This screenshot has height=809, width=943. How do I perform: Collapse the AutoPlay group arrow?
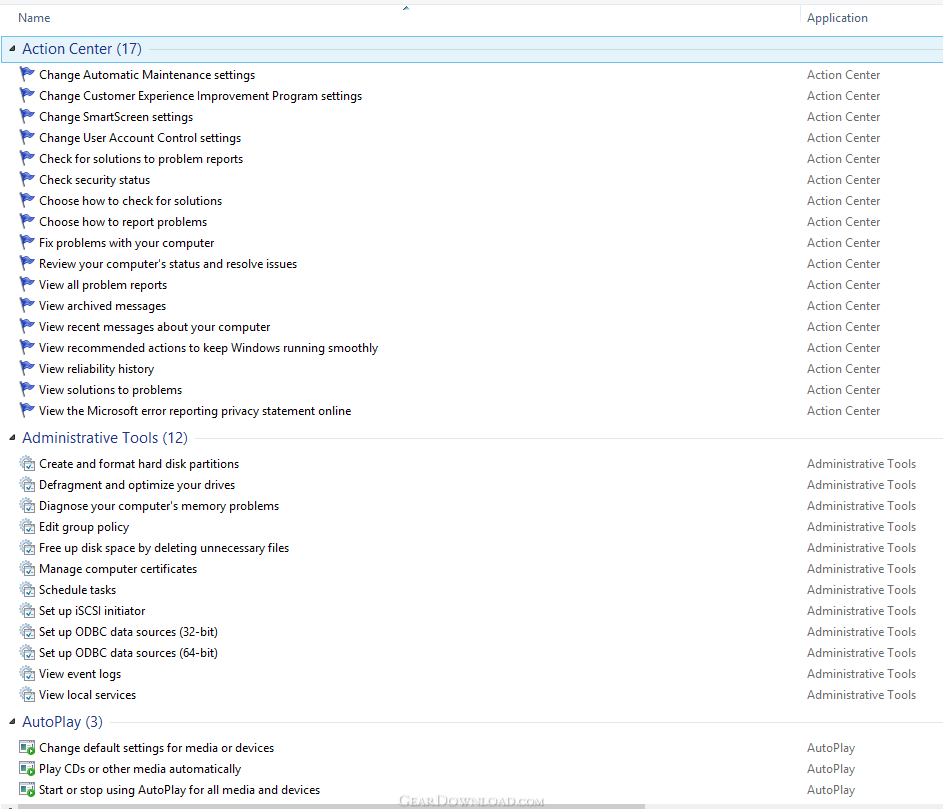click(11, 721)
